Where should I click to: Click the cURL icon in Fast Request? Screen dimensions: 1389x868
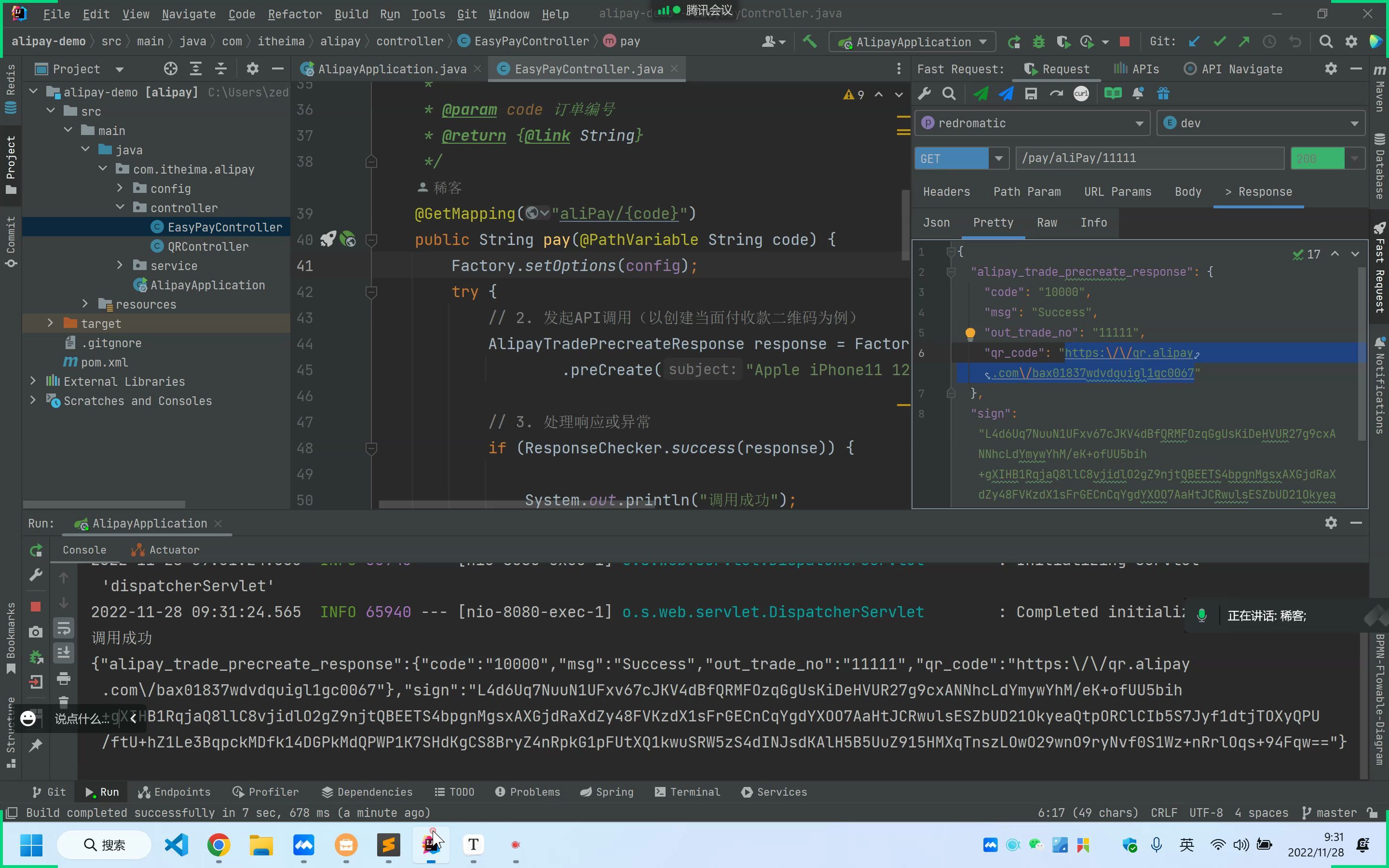click(1081, 94)
